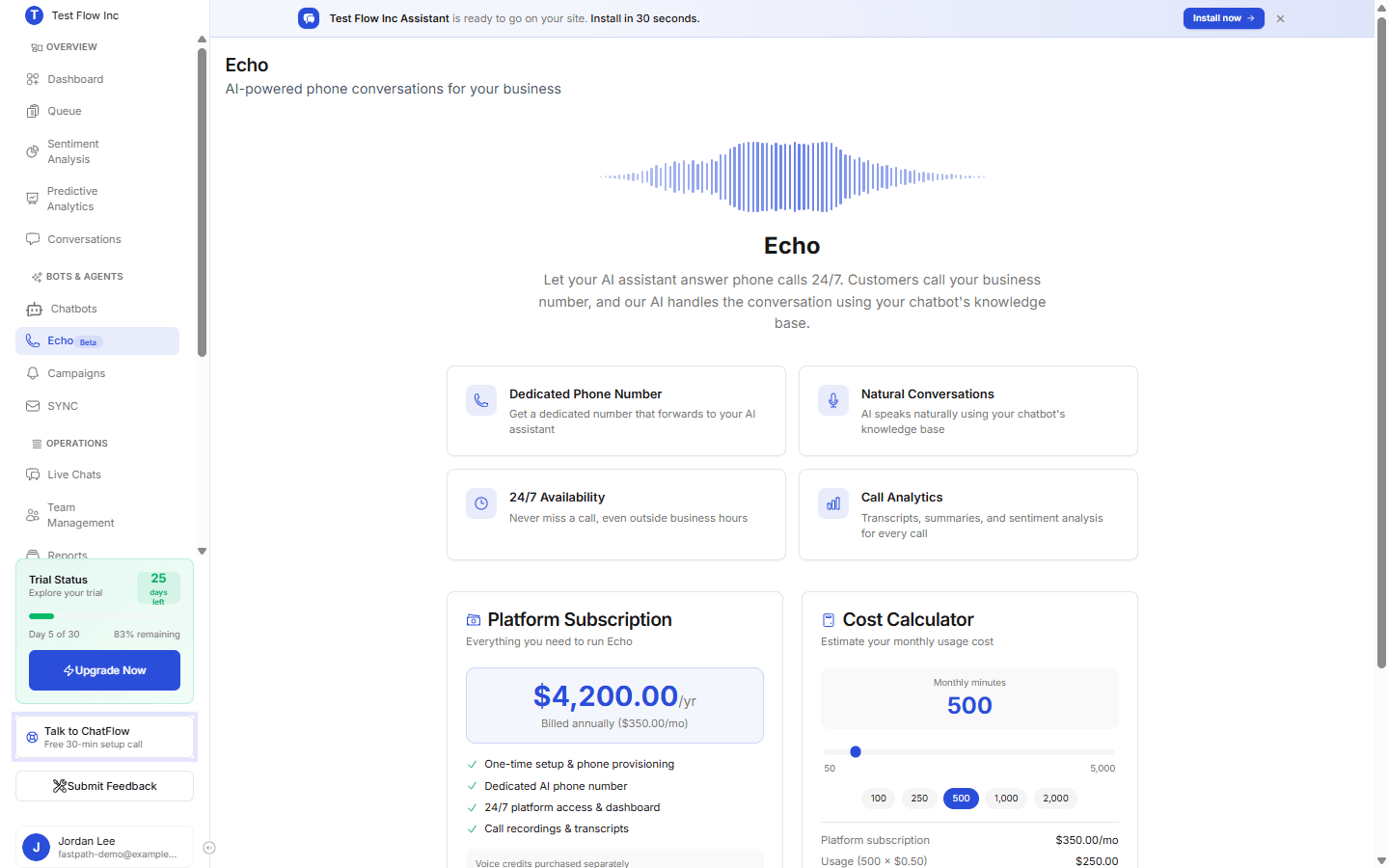Click the Test Flow Inc logo avatar

click(34, 15)
